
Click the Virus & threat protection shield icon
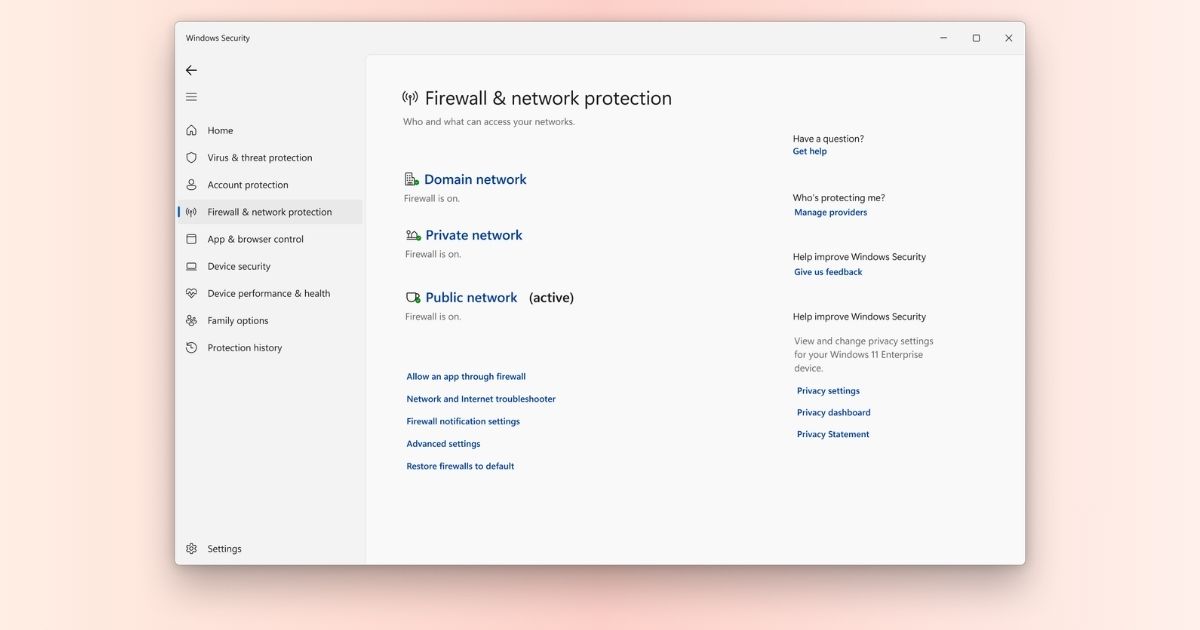pyautogui.click(x=191, y=157)
